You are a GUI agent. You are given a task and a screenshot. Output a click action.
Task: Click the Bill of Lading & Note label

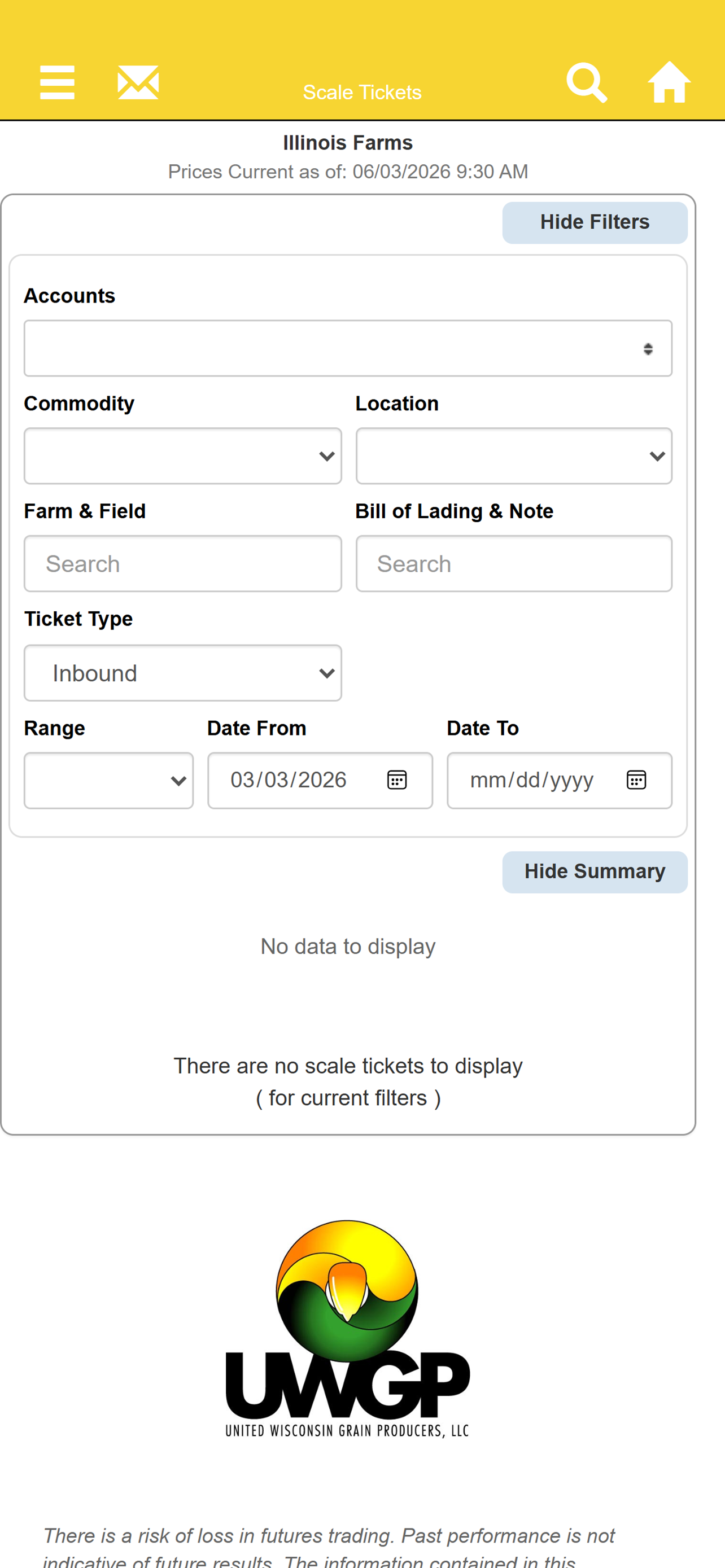point(454,512)
